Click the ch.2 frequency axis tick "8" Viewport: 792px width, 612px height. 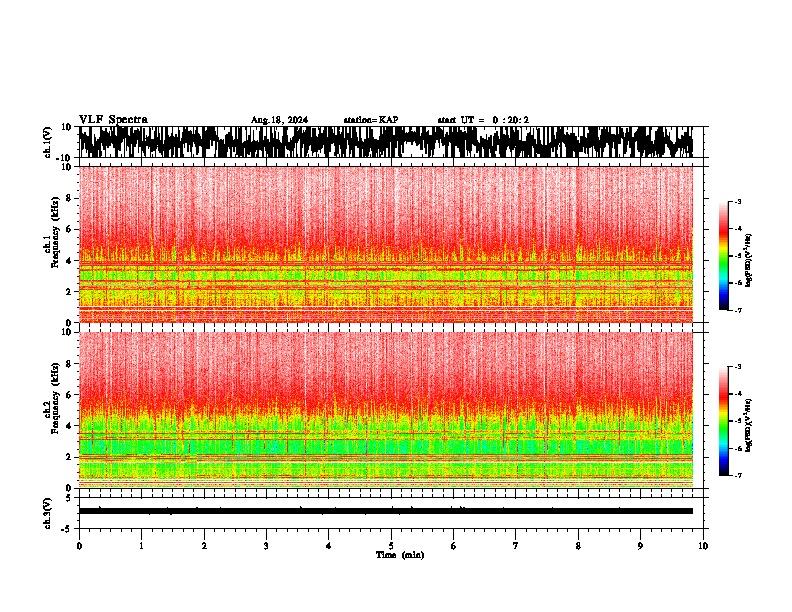tap(69, 364)
